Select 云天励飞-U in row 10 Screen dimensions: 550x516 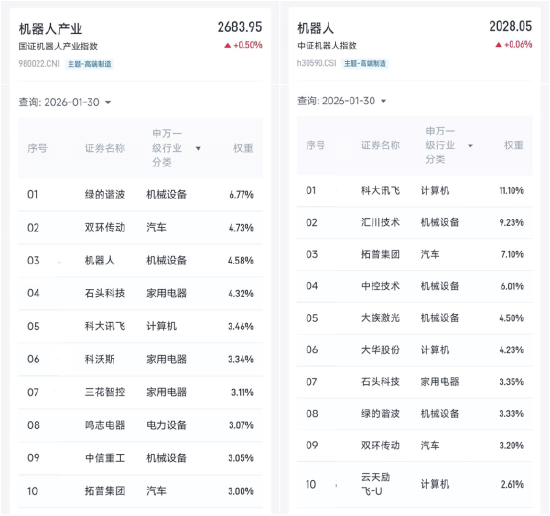pos(376,484)
